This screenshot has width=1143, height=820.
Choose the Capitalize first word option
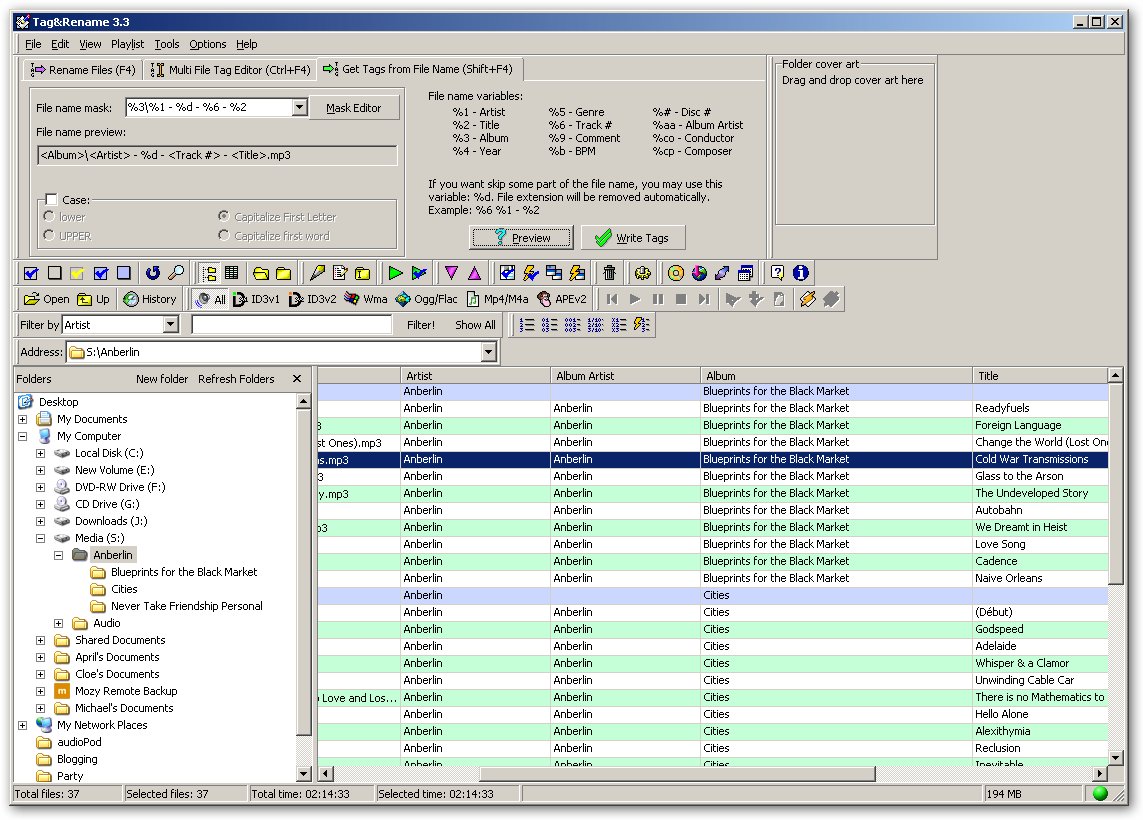point(224,236)
